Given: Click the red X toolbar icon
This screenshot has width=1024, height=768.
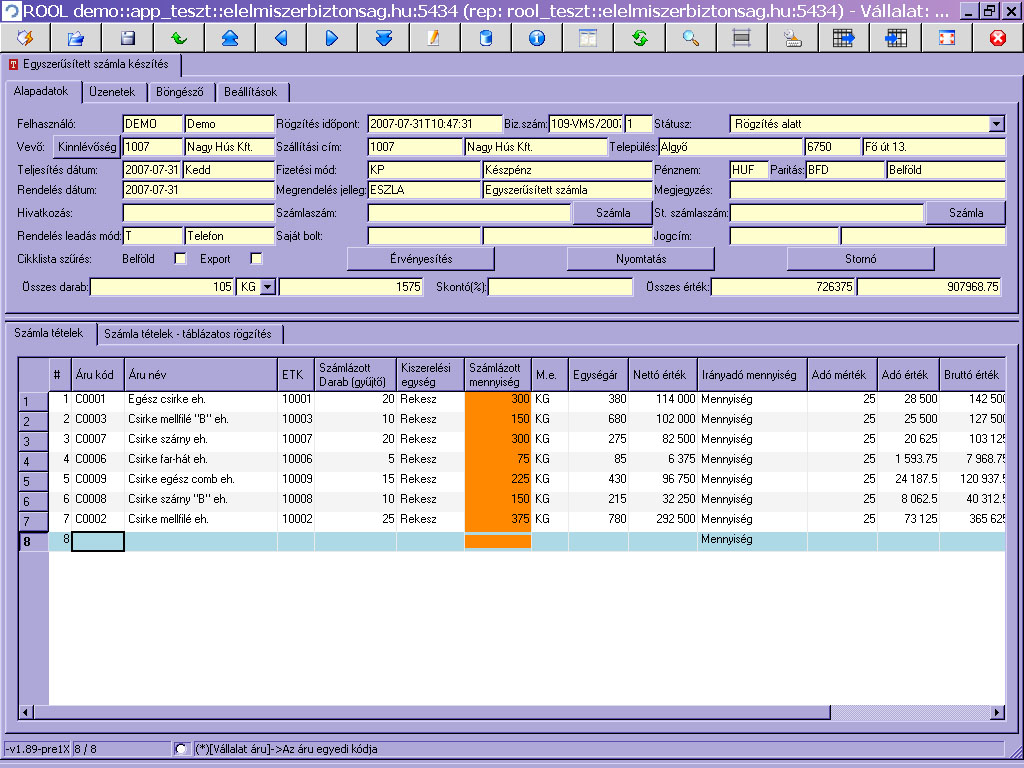Looking at the screenshot, I should [x=997, y=38].
